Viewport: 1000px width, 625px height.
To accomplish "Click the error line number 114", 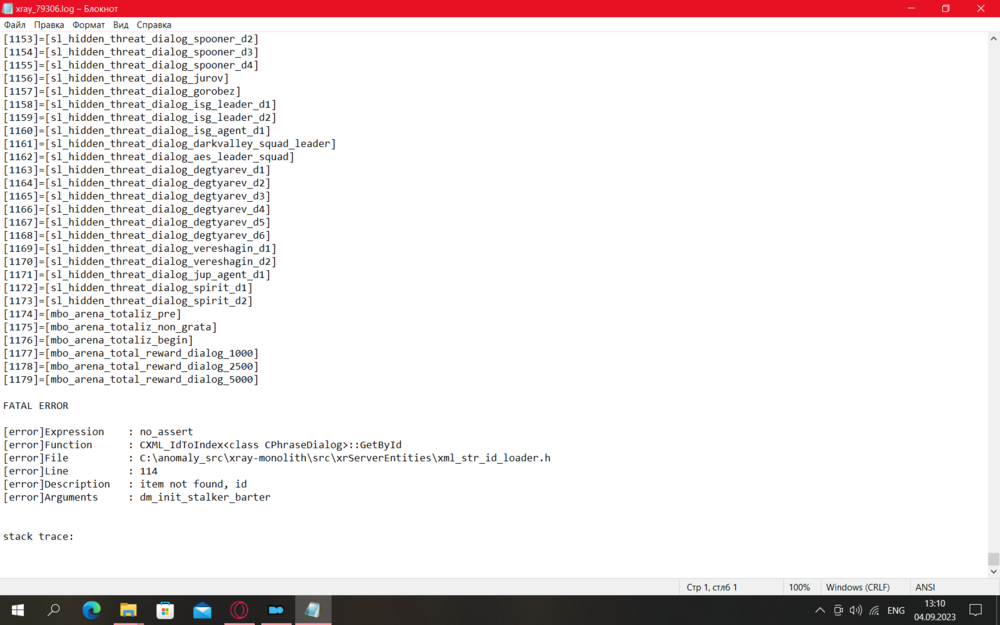I will [149, 471].
